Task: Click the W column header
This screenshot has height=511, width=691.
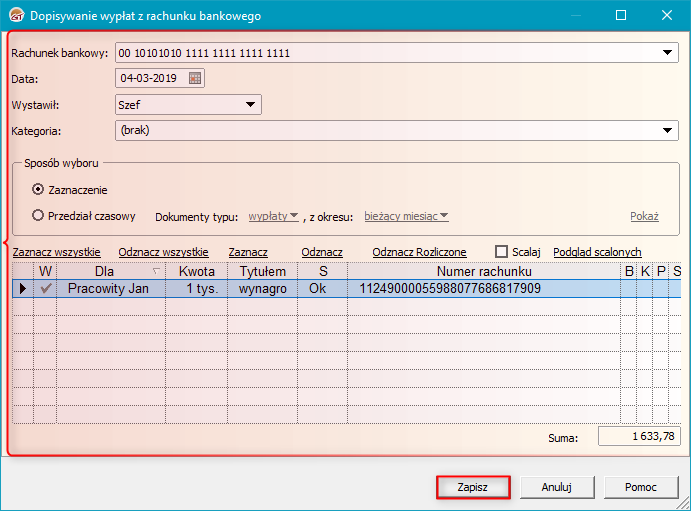Action: (x=45, y=271)
